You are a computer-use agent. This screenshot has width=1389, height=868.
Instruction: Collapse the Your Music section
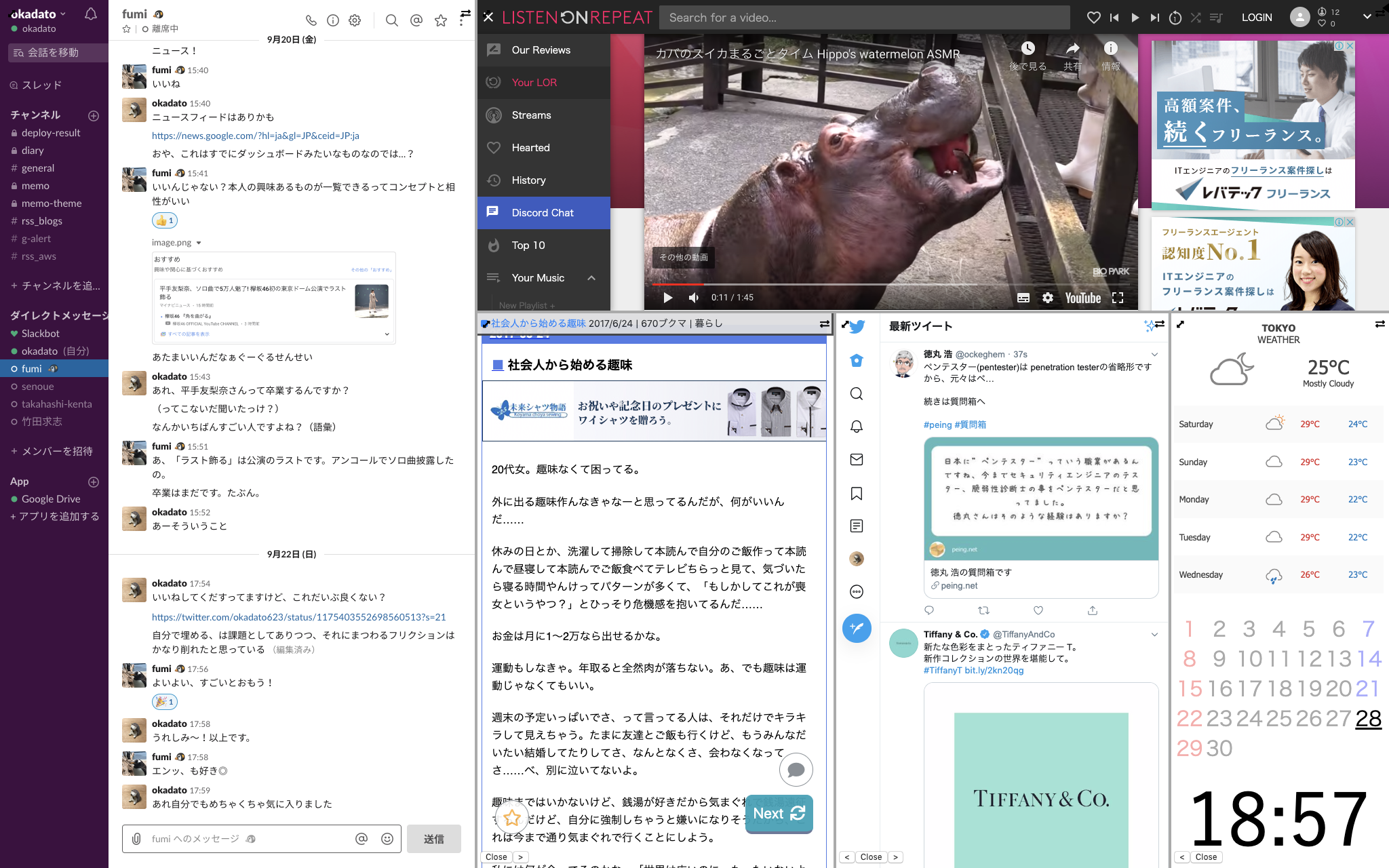[x=592, y=277]
